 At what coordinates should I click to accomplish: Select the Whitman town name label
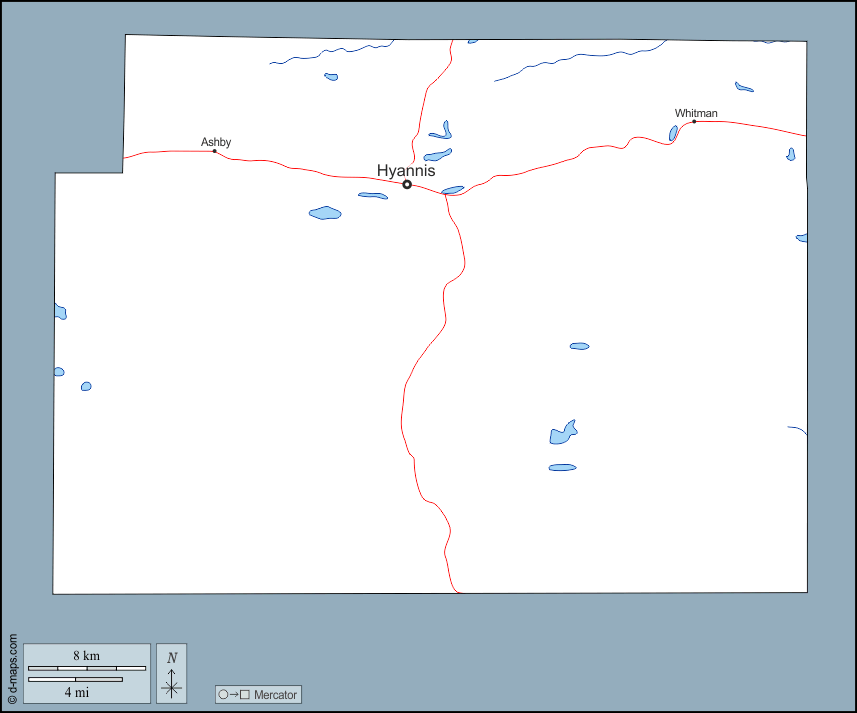coord(696,113)
